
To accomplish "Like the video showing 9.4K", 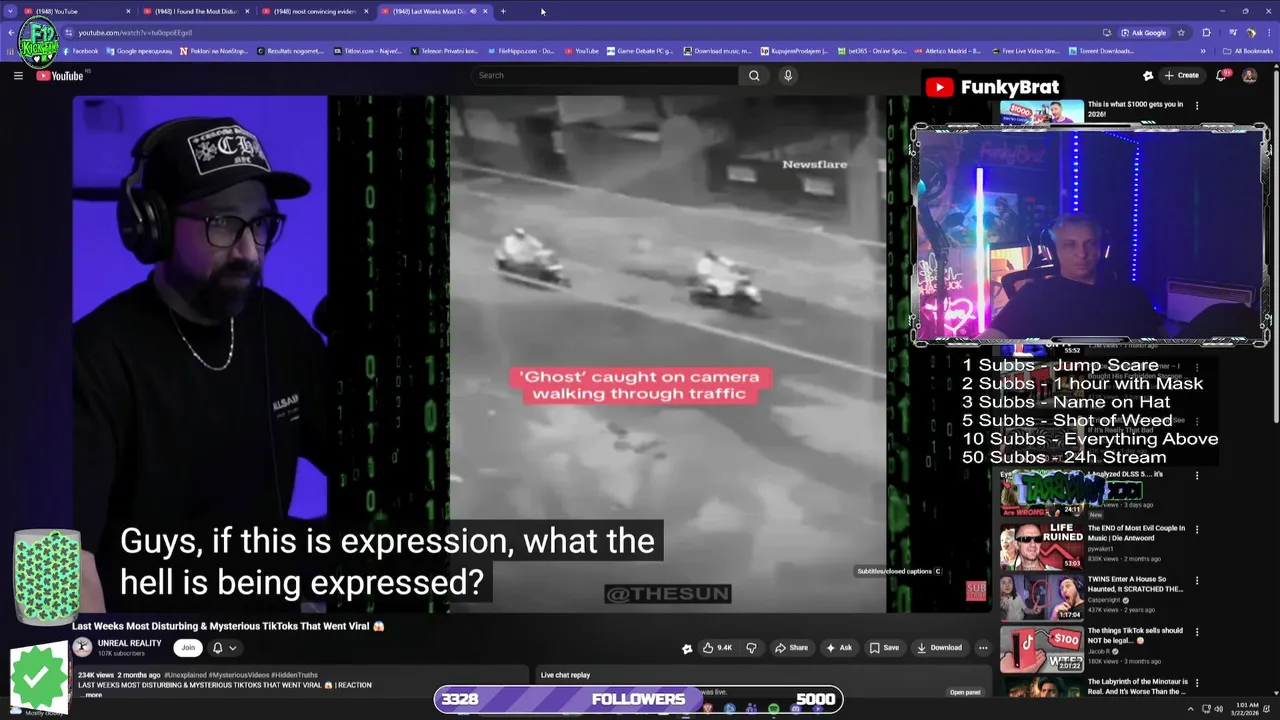I will click(717, 647).
